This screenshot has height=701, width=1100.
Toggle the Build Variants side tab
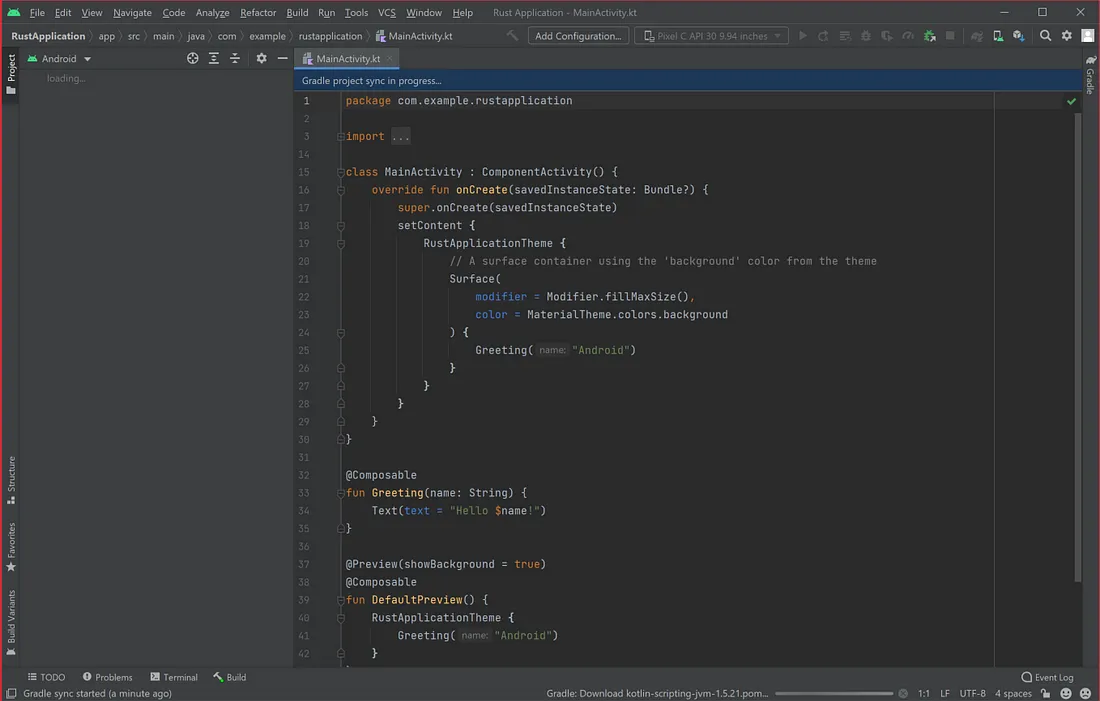[x=11, y=622]
